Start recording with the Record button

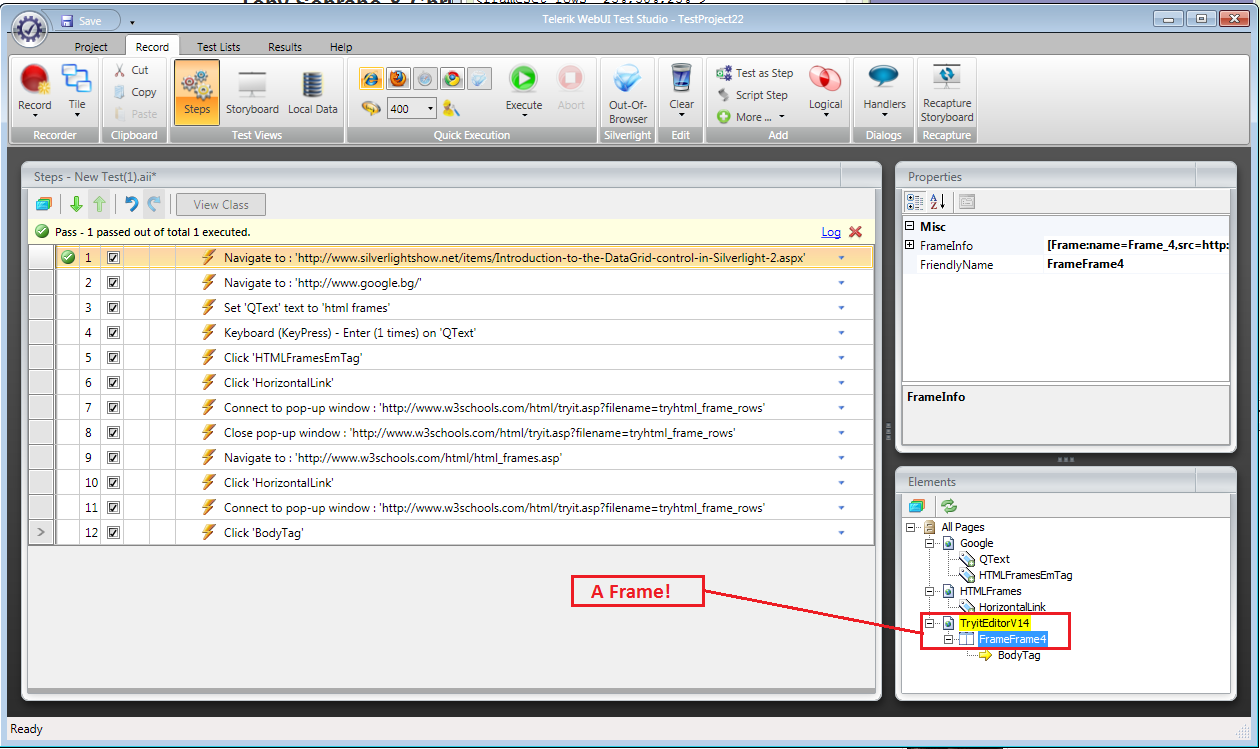tap(35, 88)
